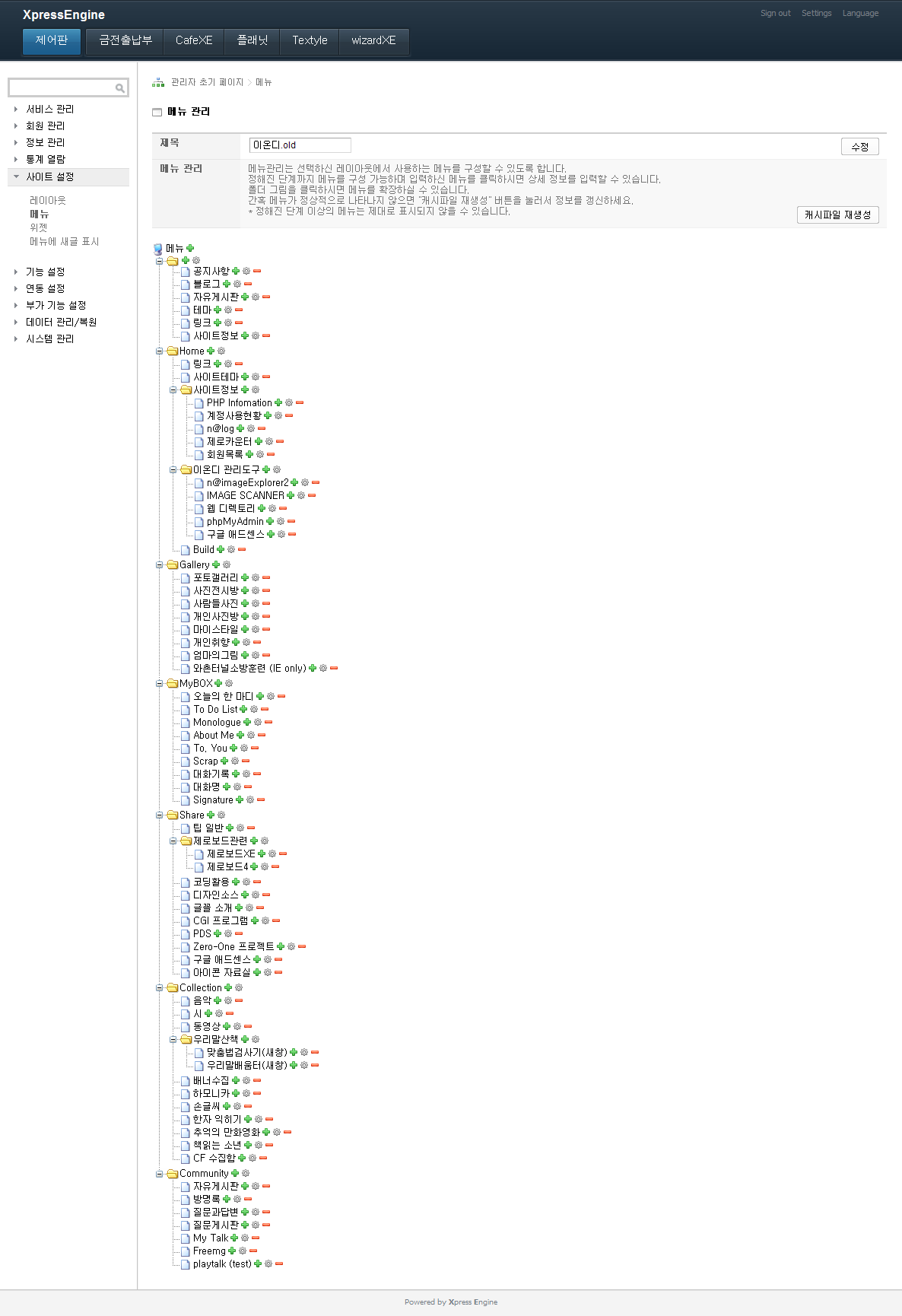The image size is (902, 1316).
Task: Click the title input field containing 이온디.old
Action: coord(300,145)
